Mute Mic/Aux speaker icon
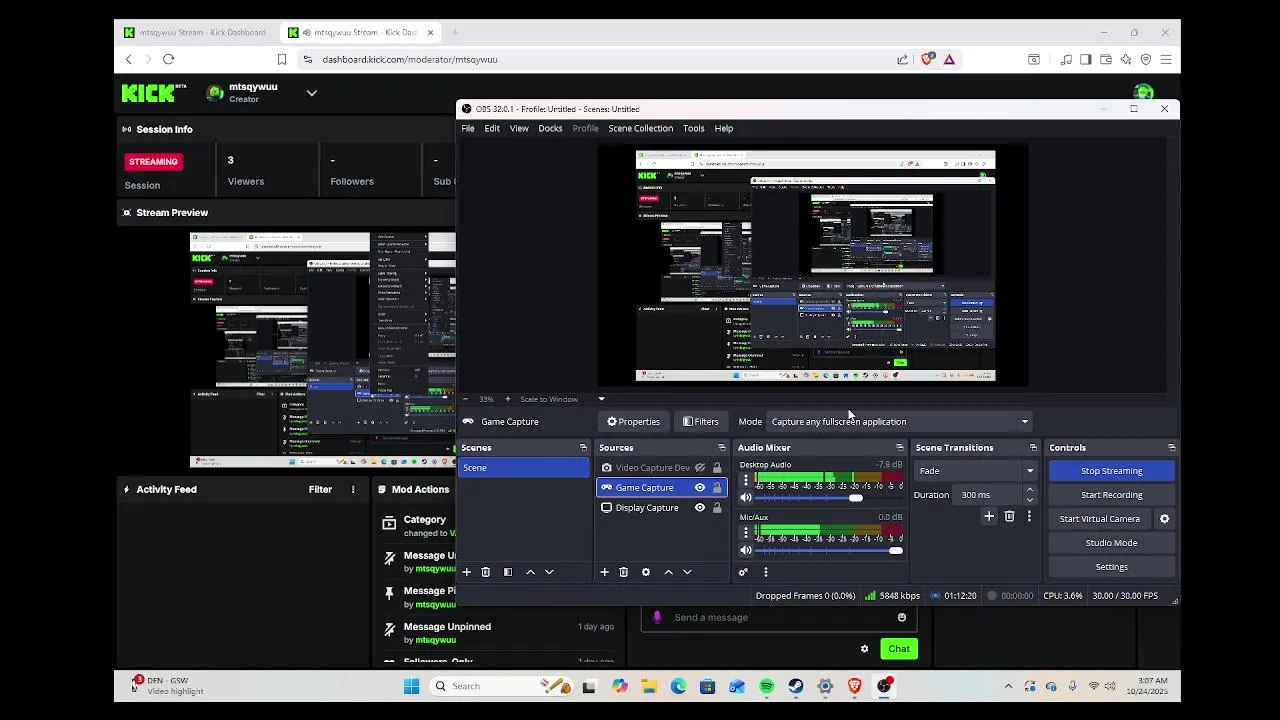The image size is (1280, 720). pos(745,551)
